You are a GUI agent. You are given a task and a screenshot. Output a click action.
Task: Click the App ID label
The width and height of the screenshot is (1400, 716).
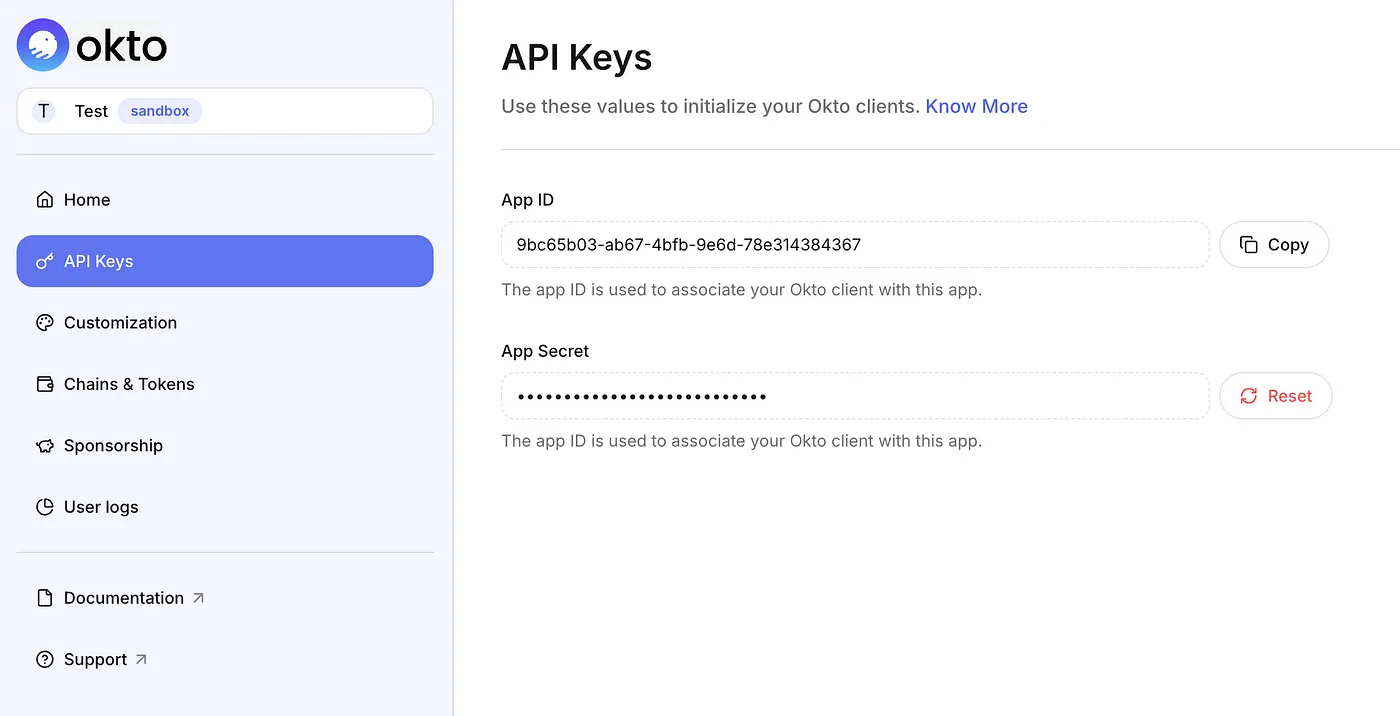(x=528, y=200)
